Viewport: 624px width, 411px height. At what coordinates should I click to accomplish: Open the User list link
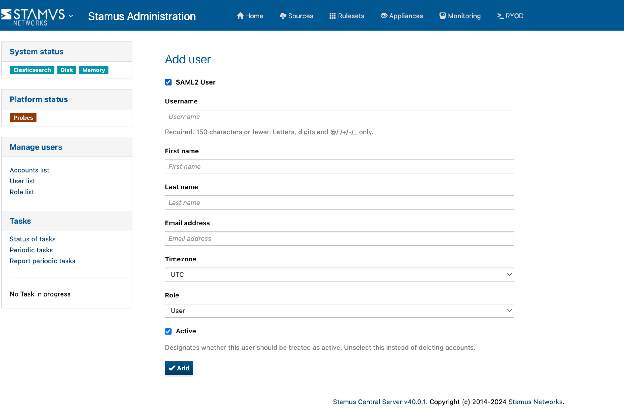[22, 181]
